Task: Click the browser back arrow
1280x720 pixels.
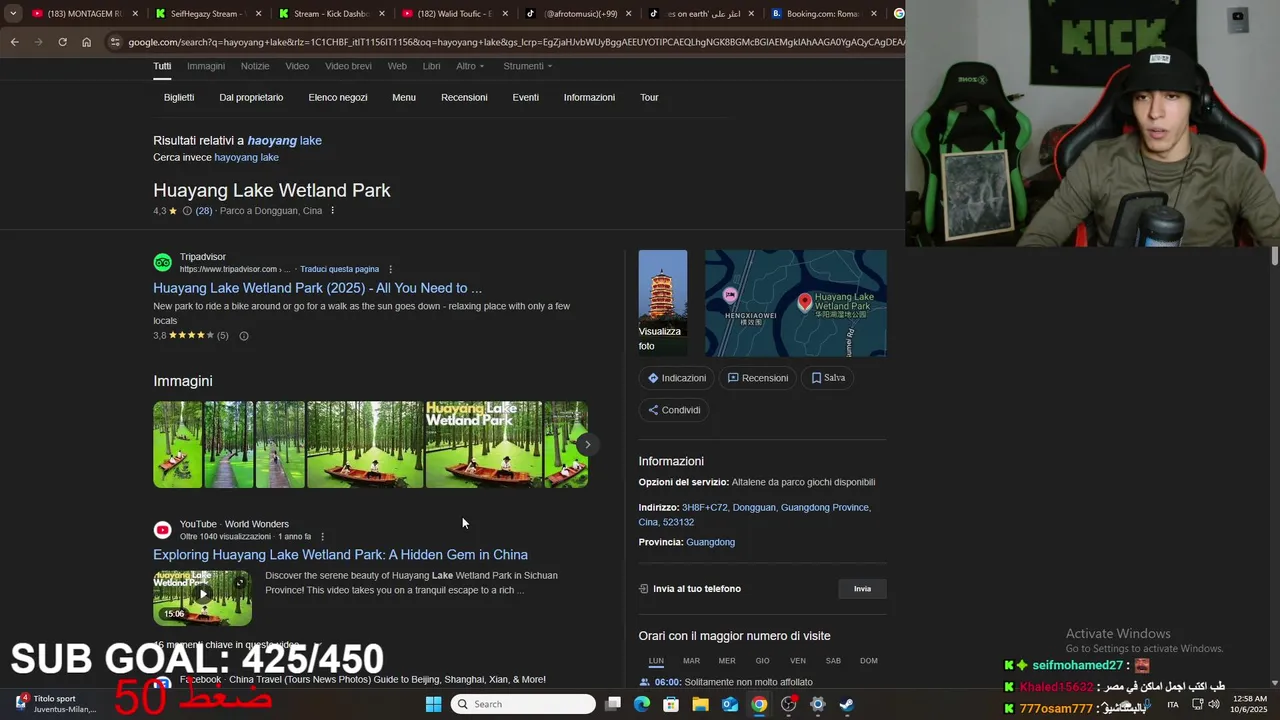Action: pos(14,42)
